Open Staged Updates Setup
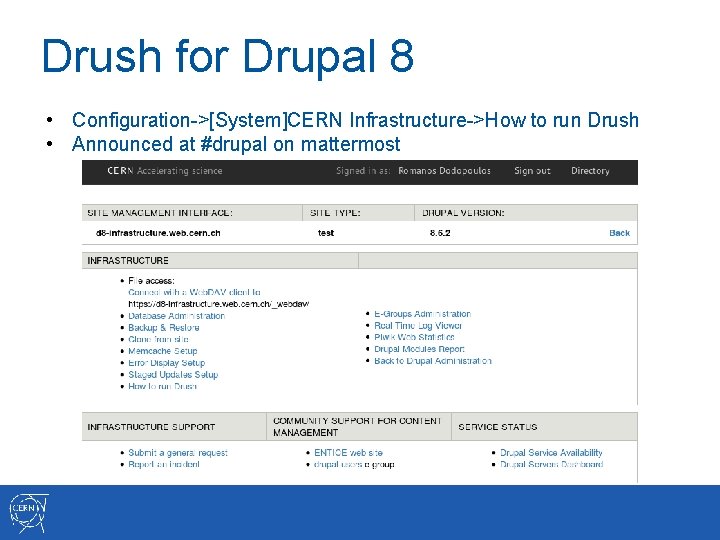 pos(173,375)
